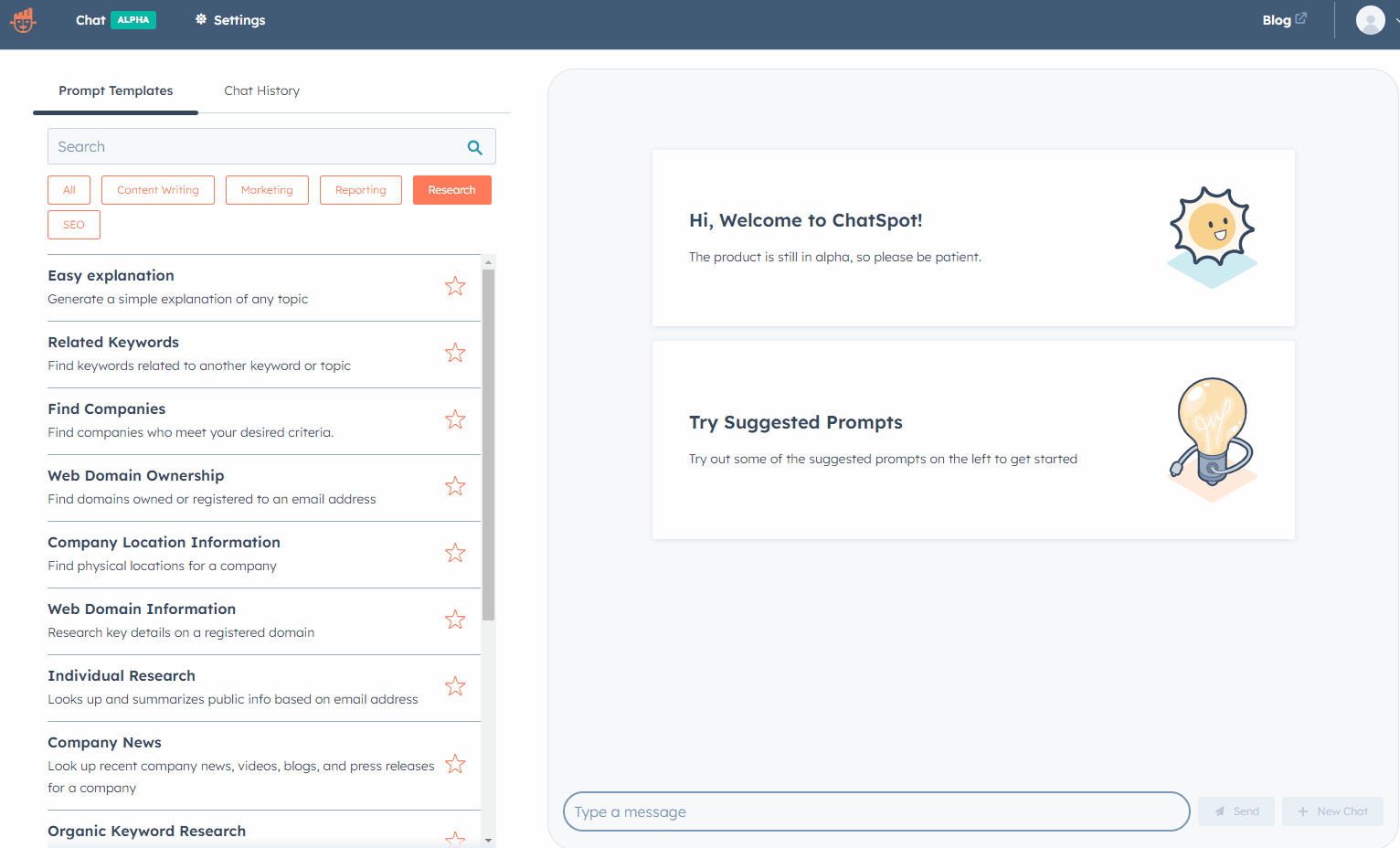Favorite the Easy explanation template
Screen dimensions: 1400x848
point(455,286)
